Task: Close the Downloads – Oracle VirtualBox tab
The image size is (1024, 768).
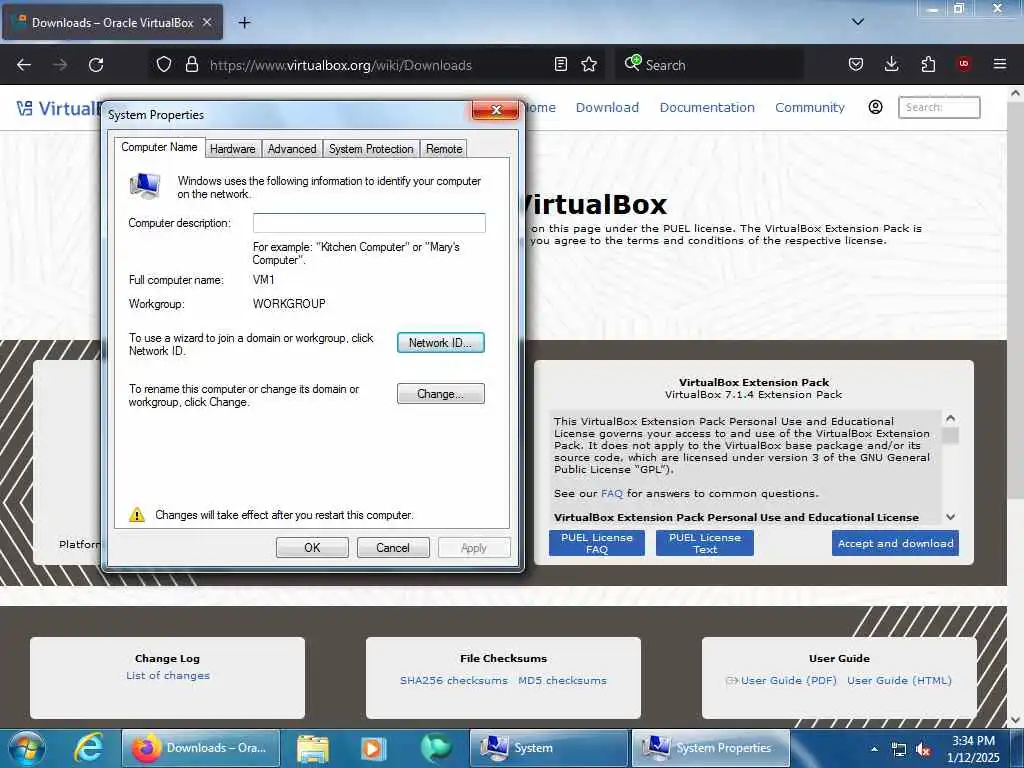Action: coord(207,22)
